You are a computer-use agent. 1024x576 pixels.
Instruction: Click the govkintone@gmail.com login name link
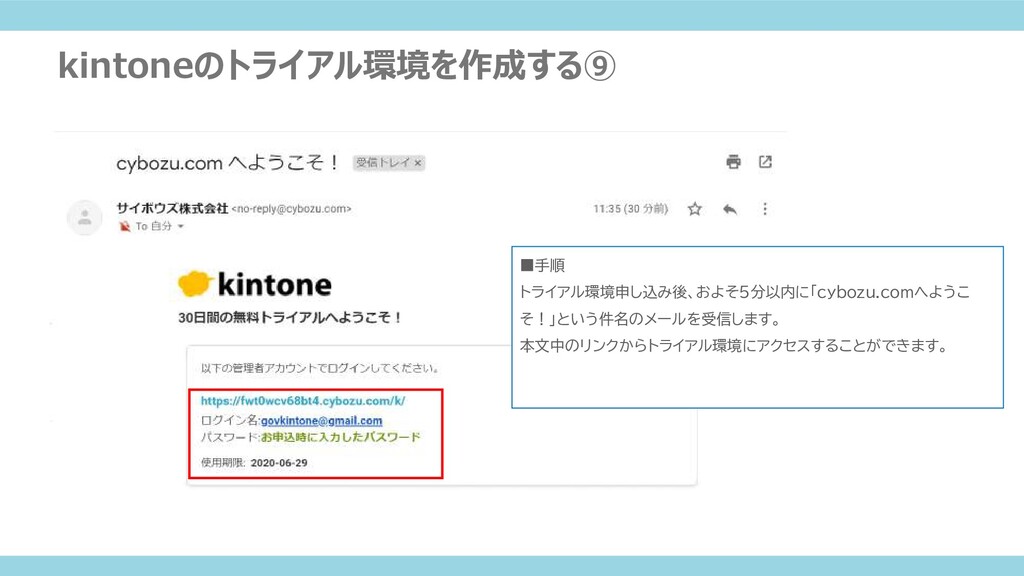321,421
